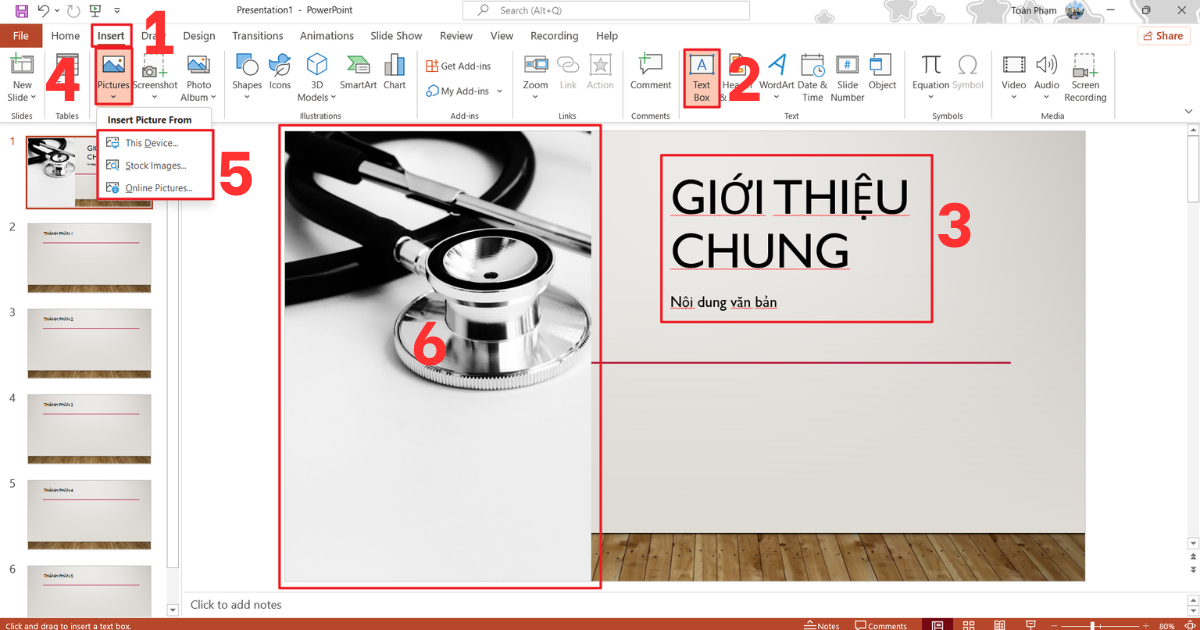This screenshot has width=1200, height=630.
Task: Open the WordArt gallery
Action: pyautogui.click(x=776, y=78)
